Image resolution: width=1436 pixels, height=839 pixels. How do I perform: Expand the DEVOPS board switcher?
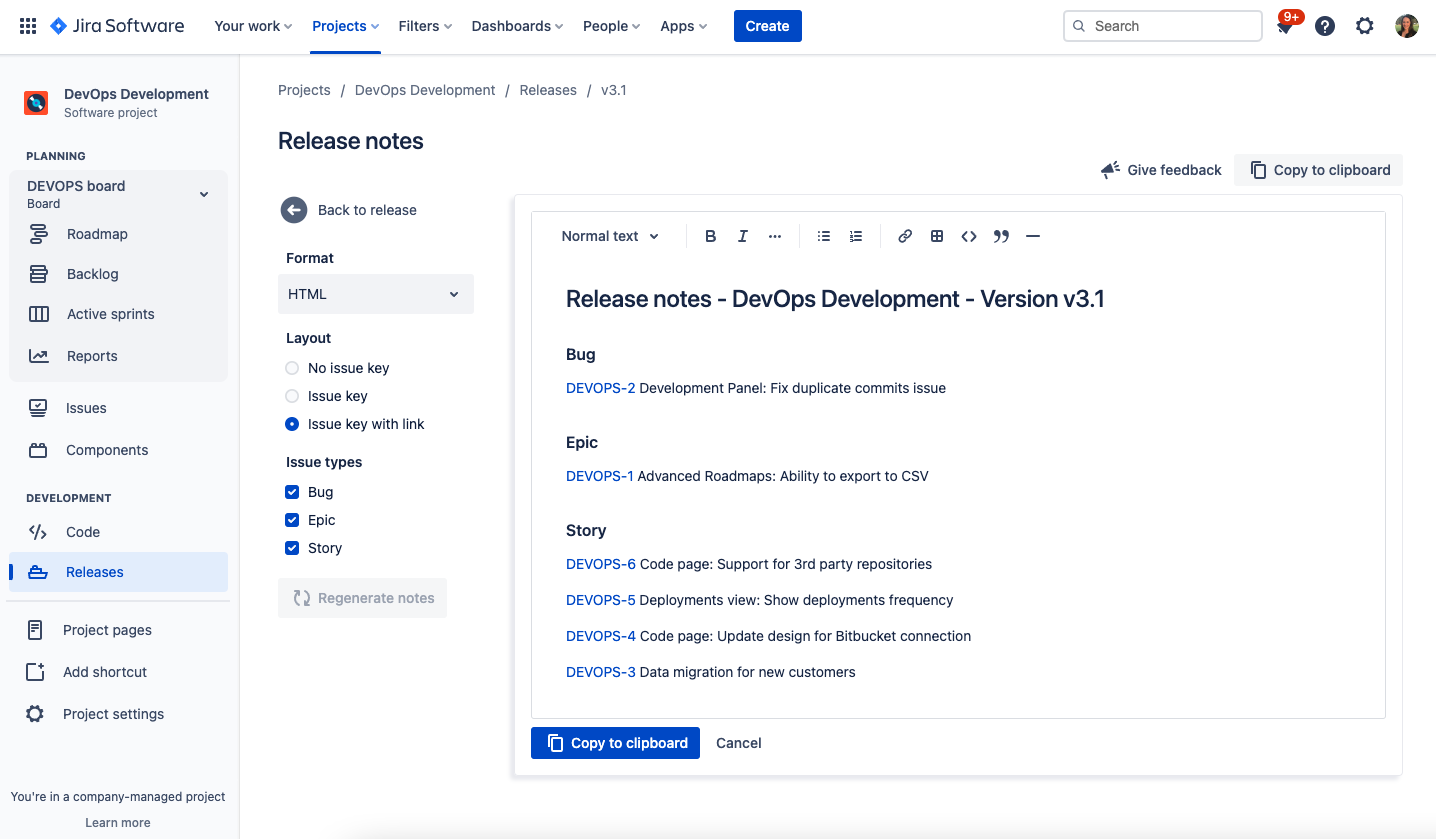[x=204, y=194]
